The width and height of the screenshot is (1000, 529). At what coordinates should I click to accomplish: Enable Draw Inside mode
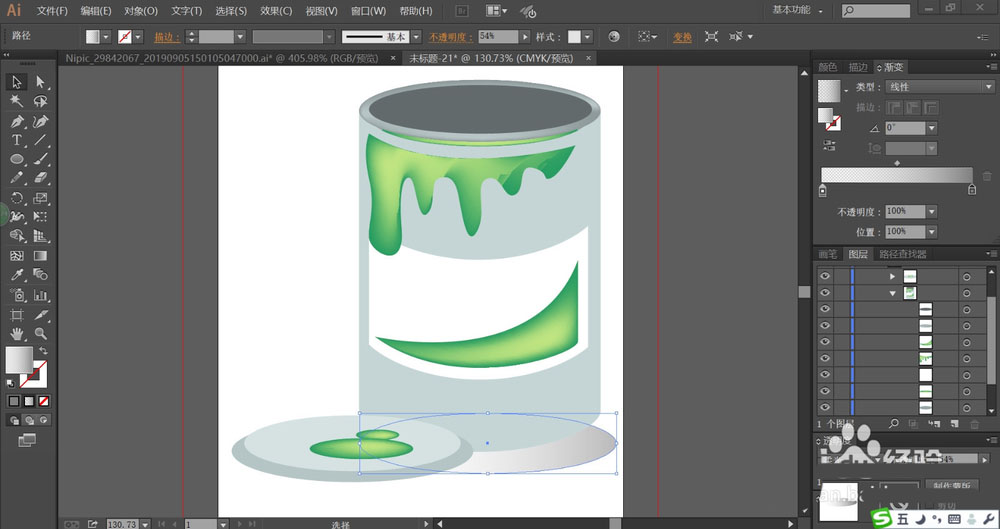tap(43, 420)
